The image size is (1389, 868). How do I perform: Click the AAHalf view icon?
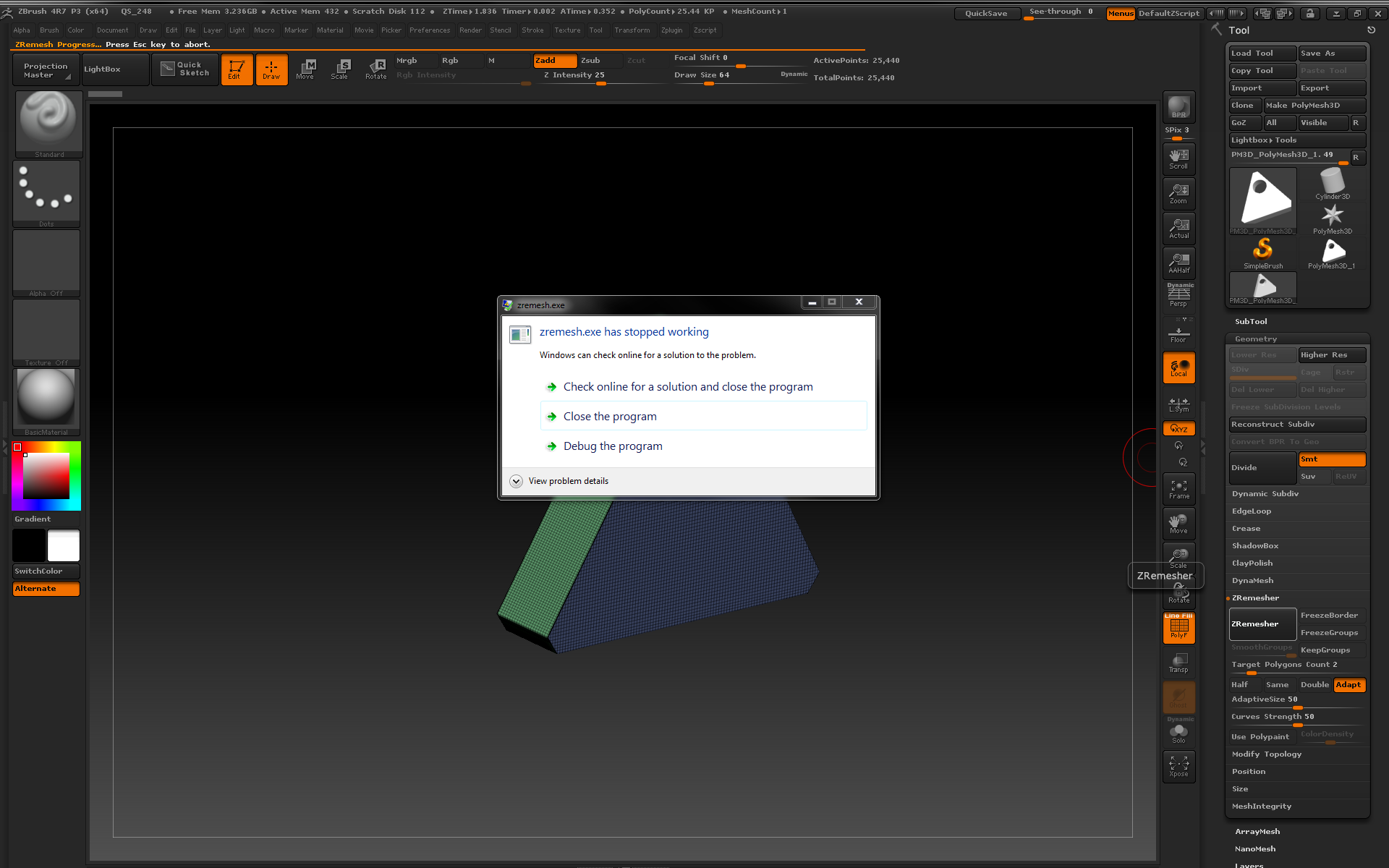point(1178,263)
